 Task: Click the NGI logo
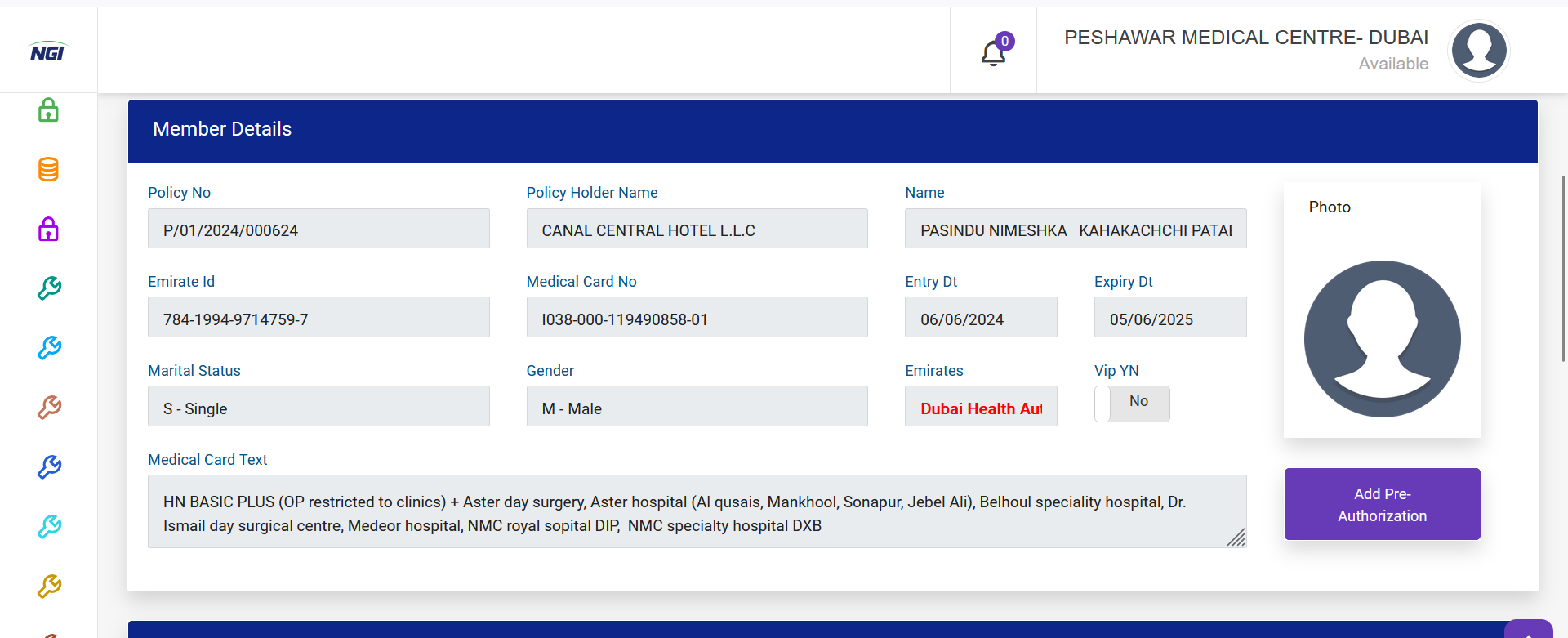pos(48,52)
